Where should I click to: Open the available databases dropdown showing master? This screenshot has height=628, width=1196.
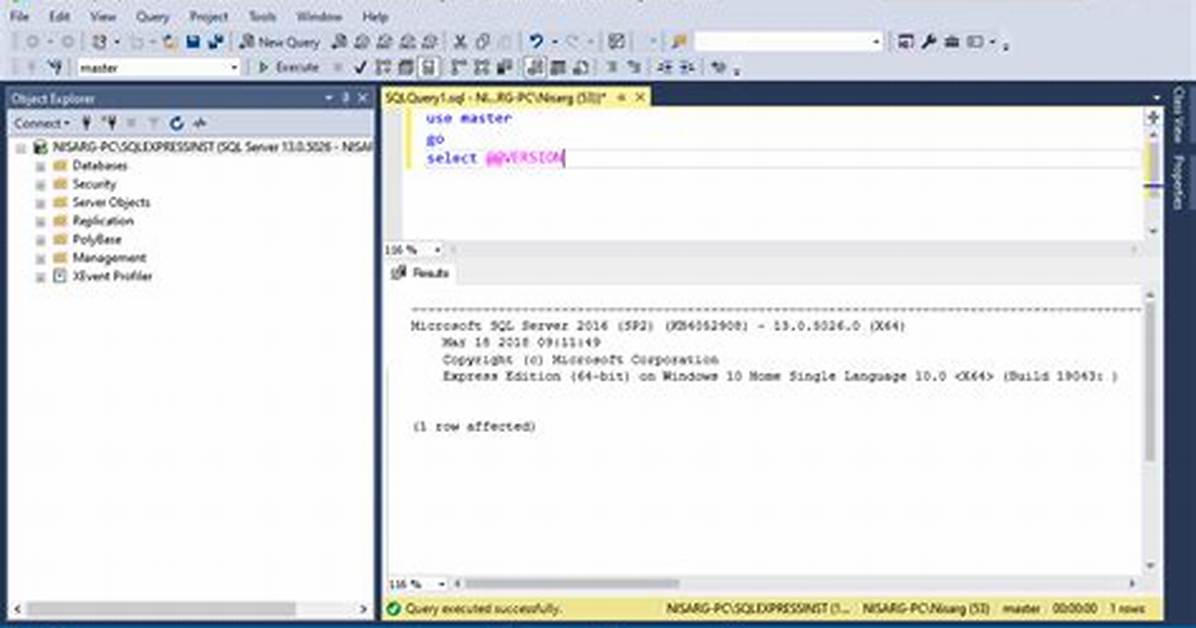click(159, 68)
